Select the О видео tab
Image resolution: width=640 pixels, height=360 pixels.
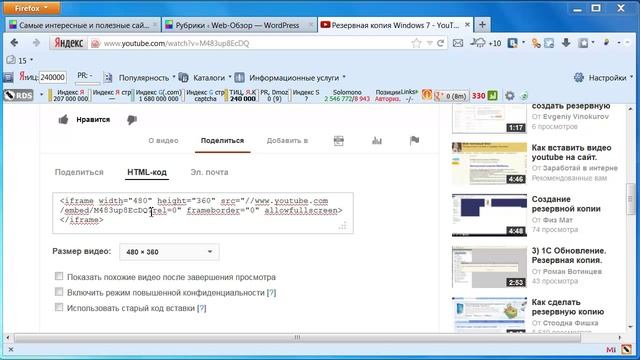tap(163, 140)
